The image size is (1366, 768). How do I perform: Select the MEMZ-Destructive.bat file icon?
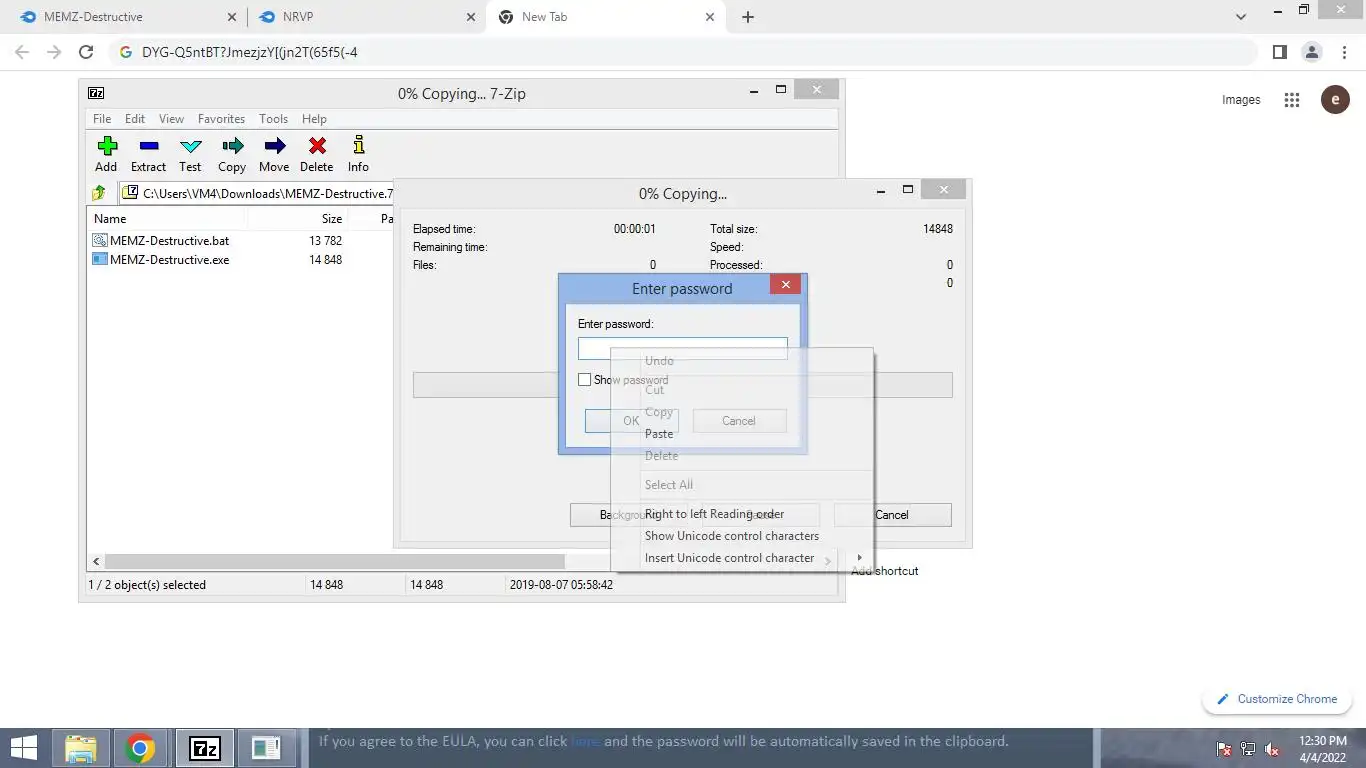pyautogui.click(x=100, y=240)
